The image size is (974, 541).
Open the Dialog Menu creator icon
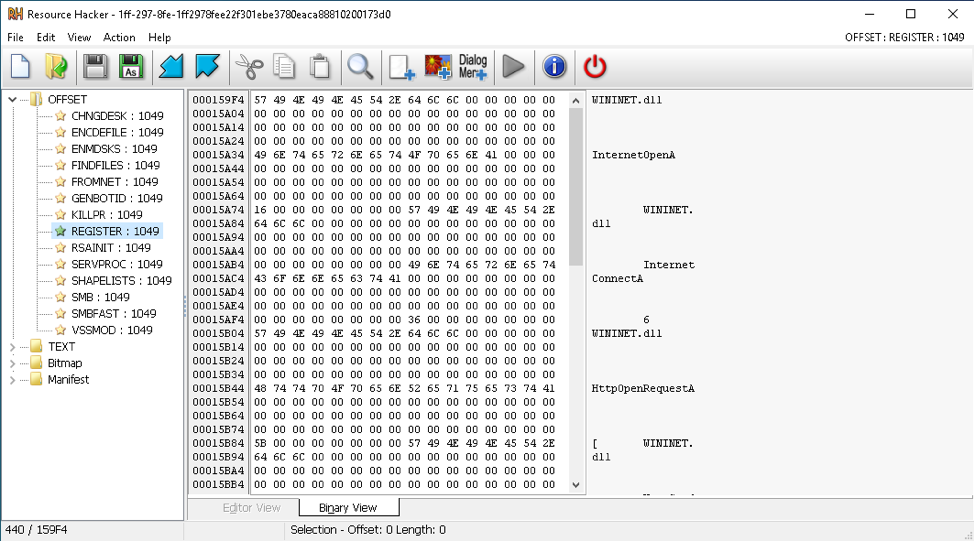[473, 67]
